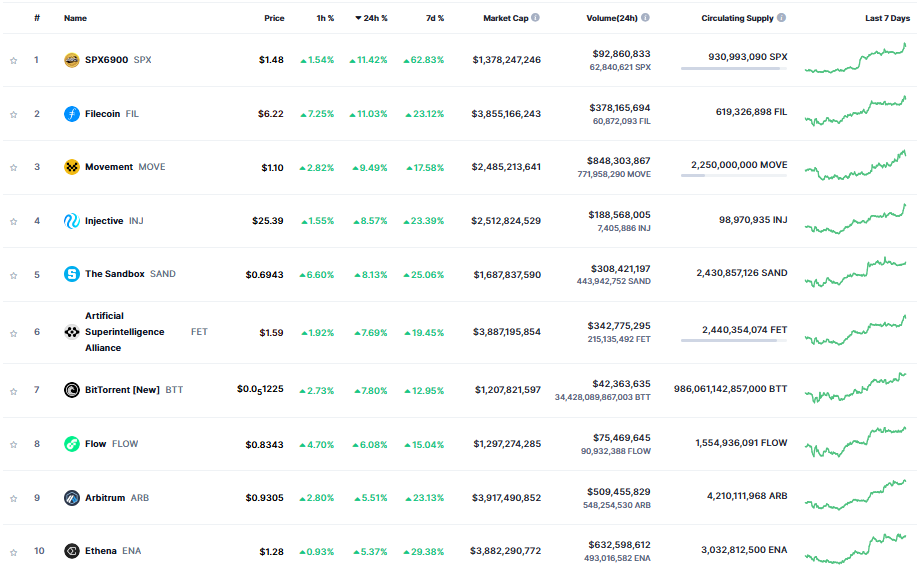Viewport: 917px width, 570px height.
Task: Click BitTorrent supply 986,061,142,857,000 BTT
Action: pos(730,389)
